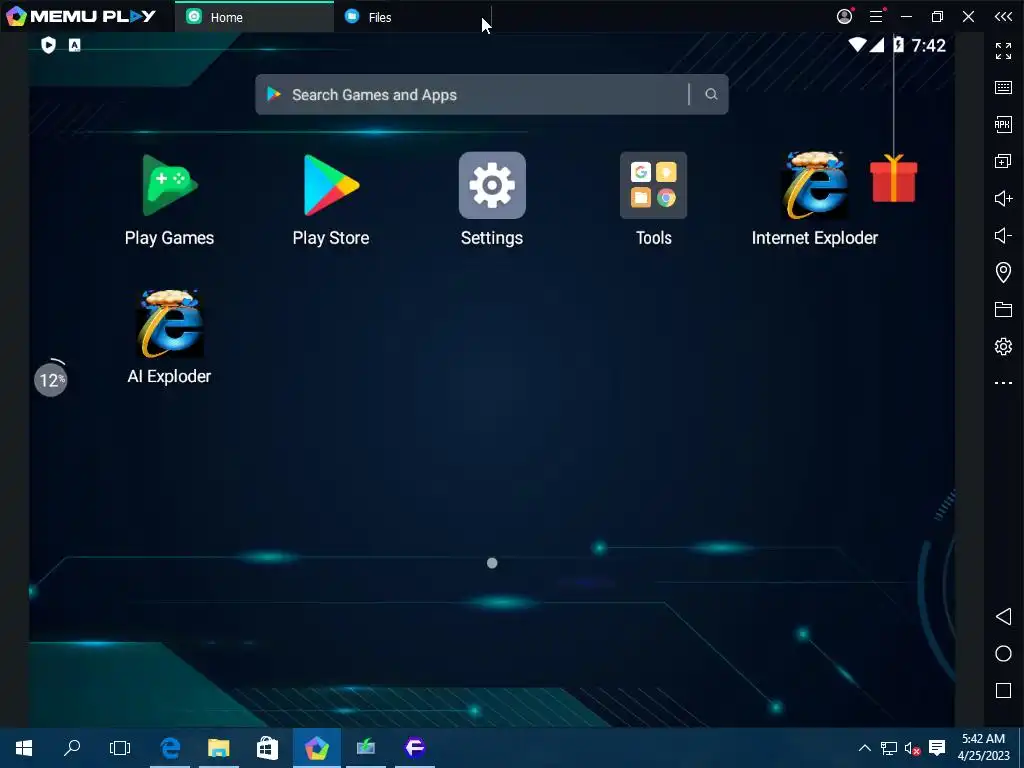Screen dimensions: 1024x768
Task: Open the Windows notification center
Action: coord(937,748)
